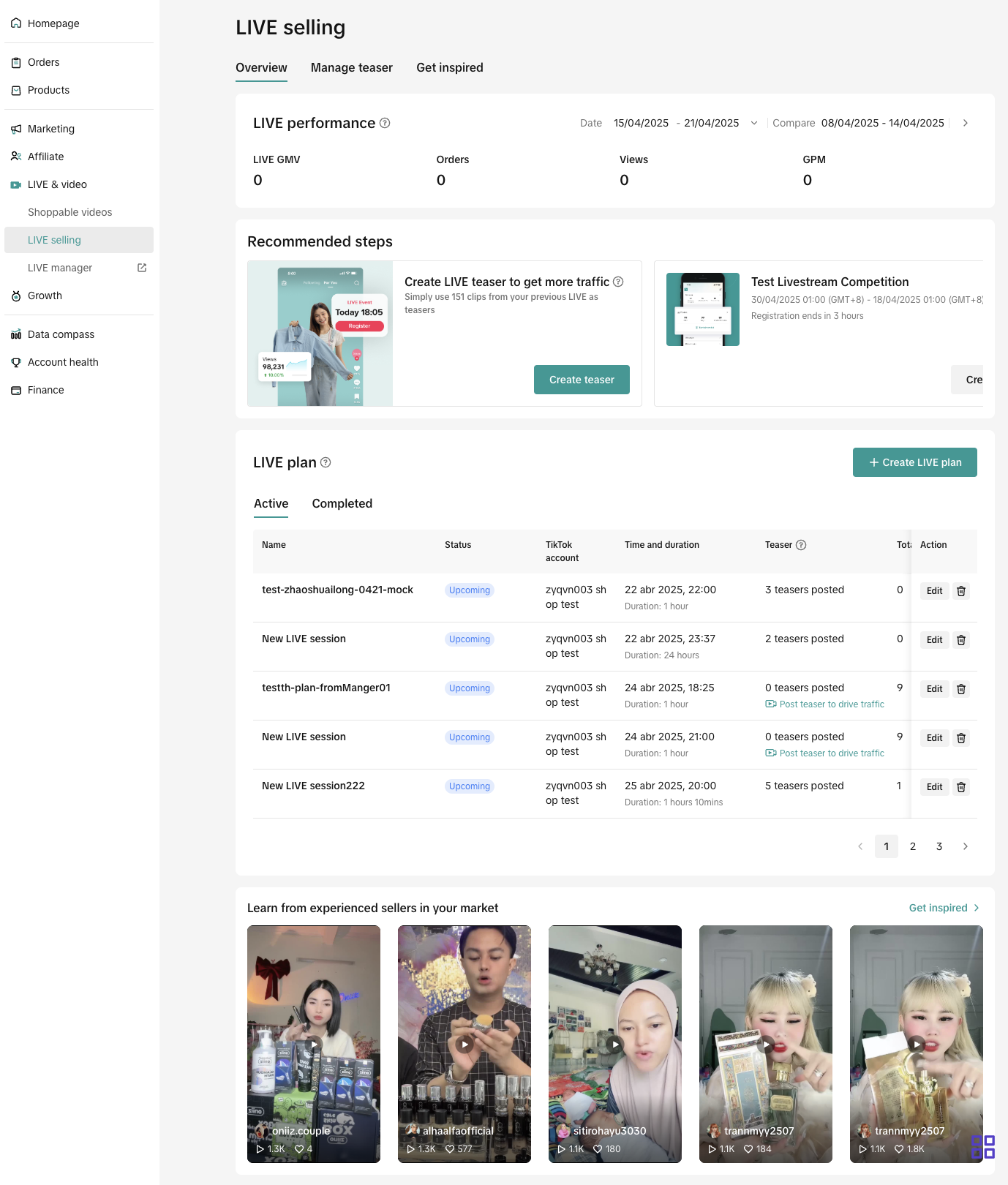The image size is (1008, 1185).
Task: Play the sitirohayu3030 video
Action: [615, 1044]
